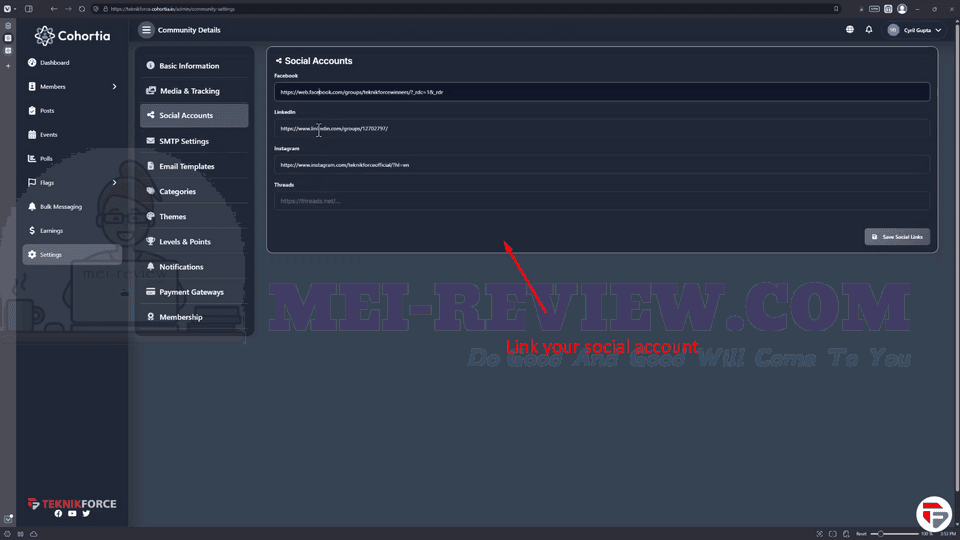Click the Events calendar icon
Screen dimensions: 960x540
coord(32,134)
